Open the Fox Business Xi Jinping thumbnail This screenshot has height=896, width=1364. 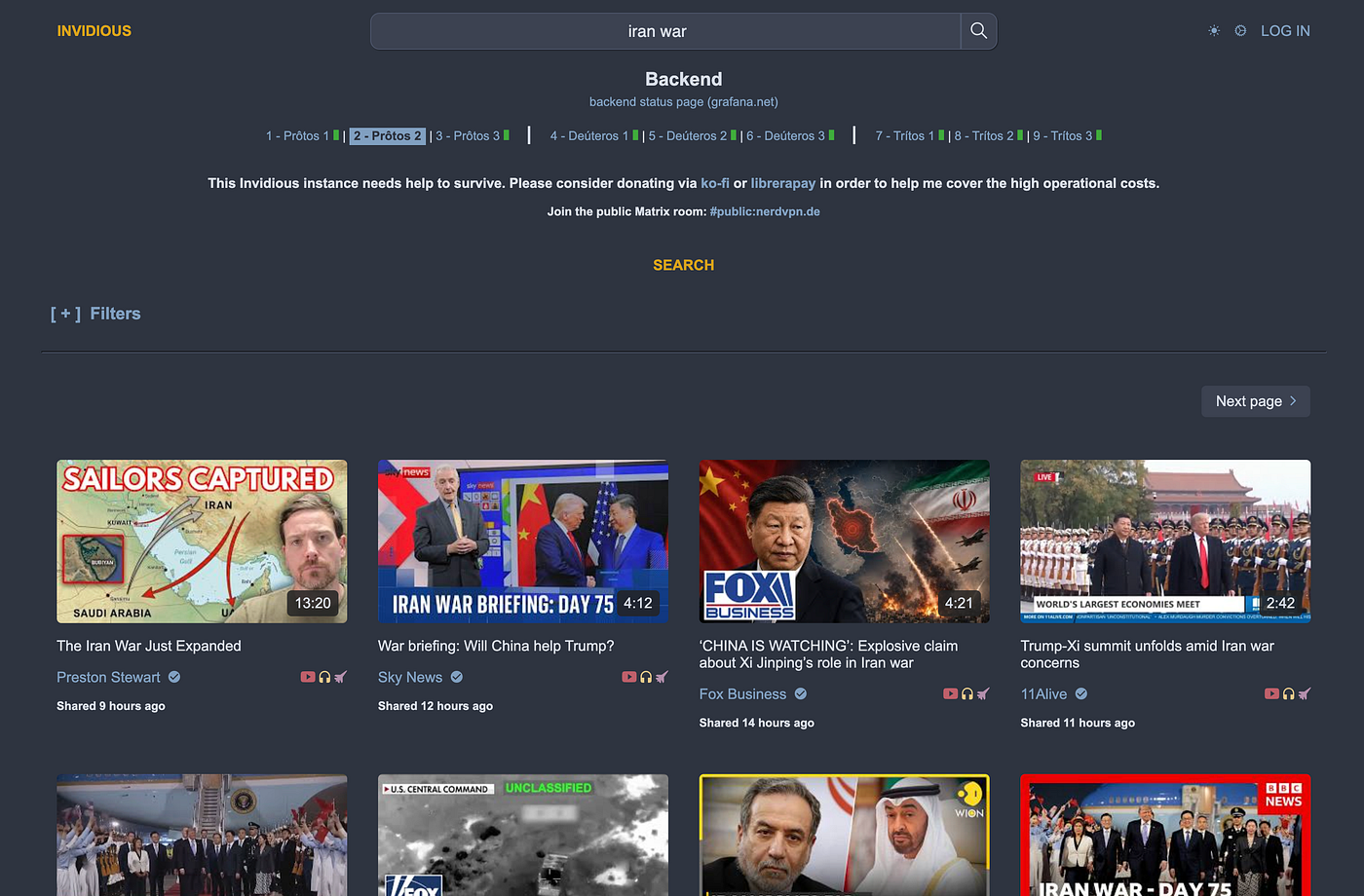[x=845, y=541]
